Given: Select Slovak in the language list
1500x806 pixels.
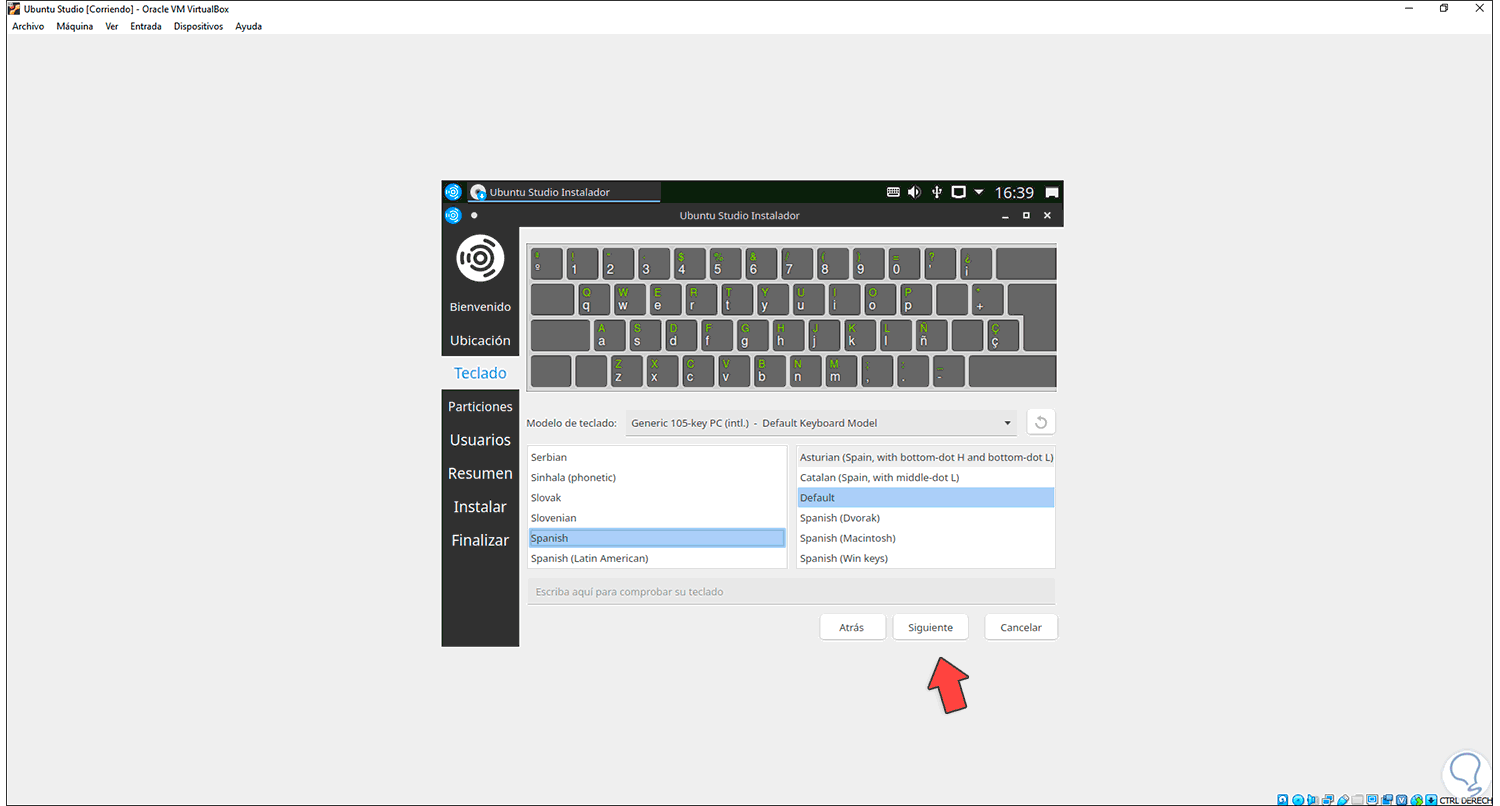Looking at the screenshot, I should [657, 498].
